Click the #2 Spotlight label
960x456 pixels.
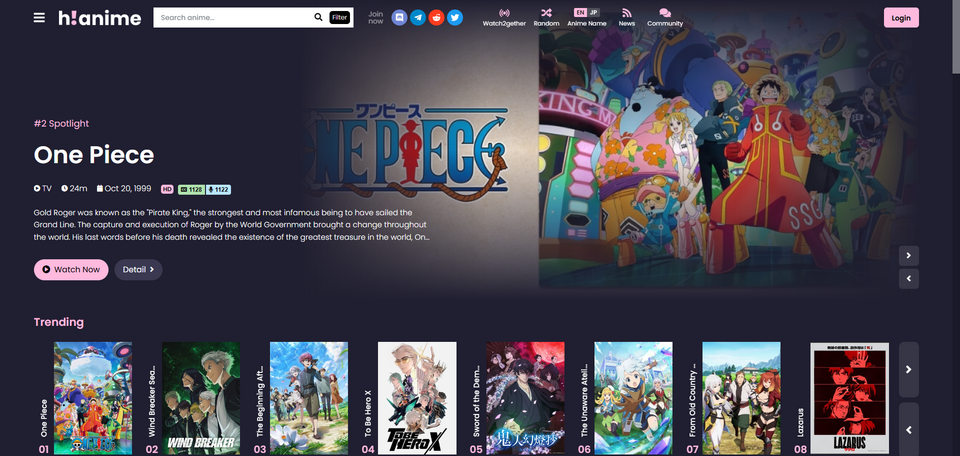pyautogui.click(x=61, y=124)
